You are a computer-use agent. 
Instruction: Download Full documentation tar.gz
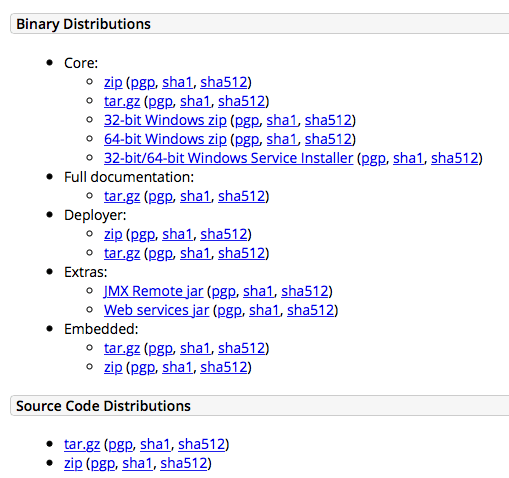[x=122, y=196]
